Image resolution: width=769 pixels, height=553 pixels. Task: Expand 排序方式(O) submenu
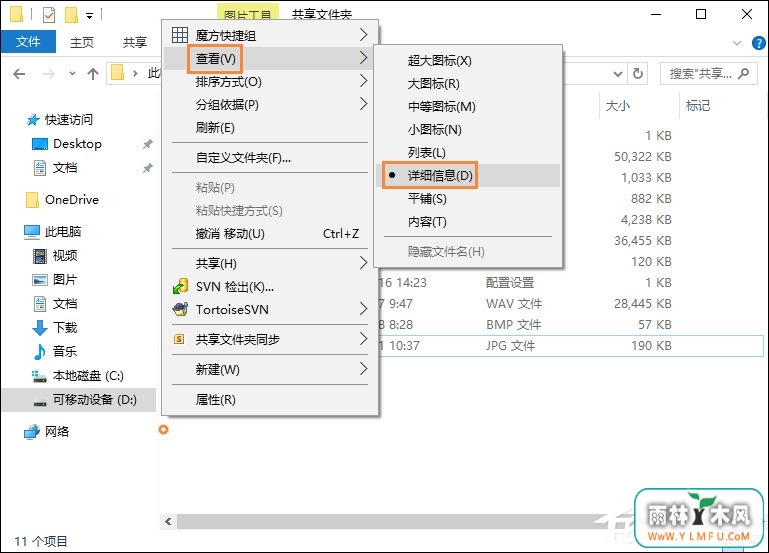[x=270, y=81]
